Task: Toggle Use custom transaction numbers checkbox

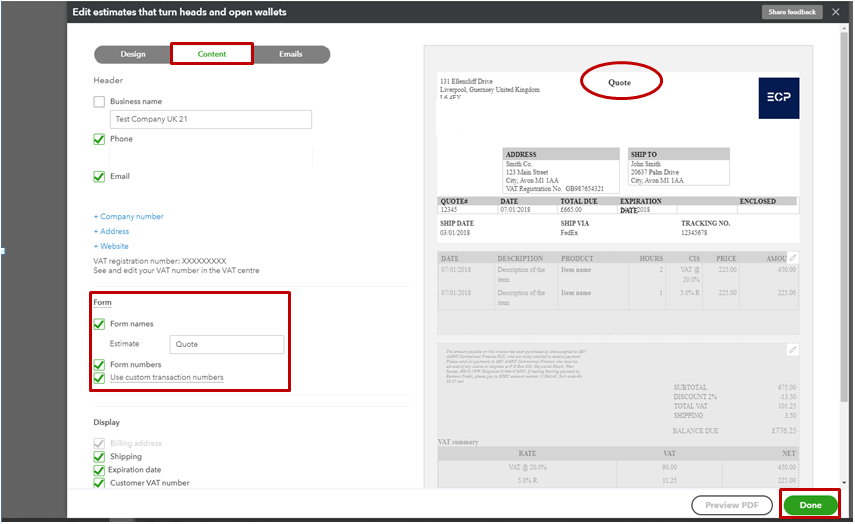Action: 99,378
